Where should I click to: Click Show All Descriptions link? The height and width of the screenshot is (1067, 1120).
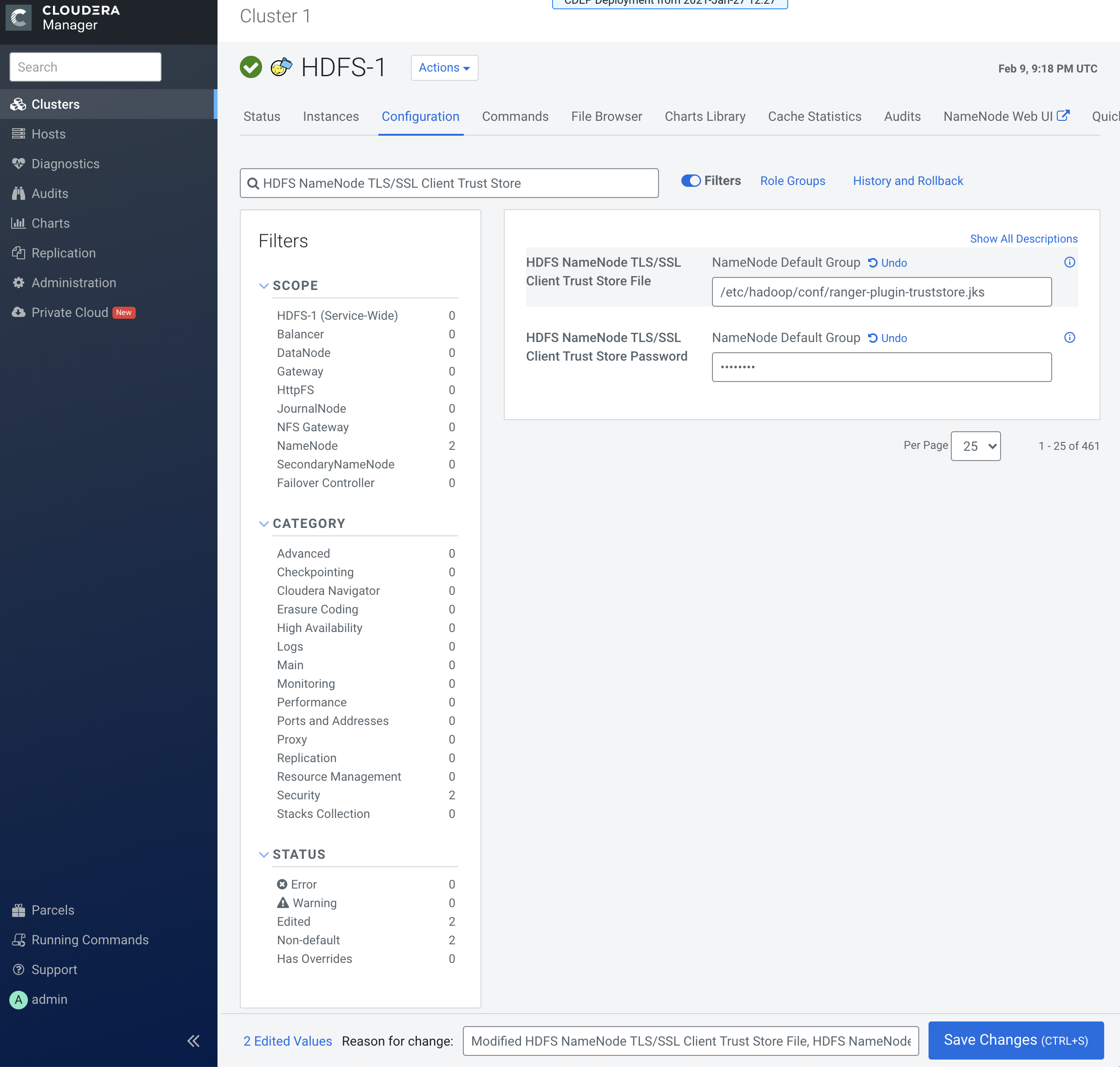tap(1024, 239)
